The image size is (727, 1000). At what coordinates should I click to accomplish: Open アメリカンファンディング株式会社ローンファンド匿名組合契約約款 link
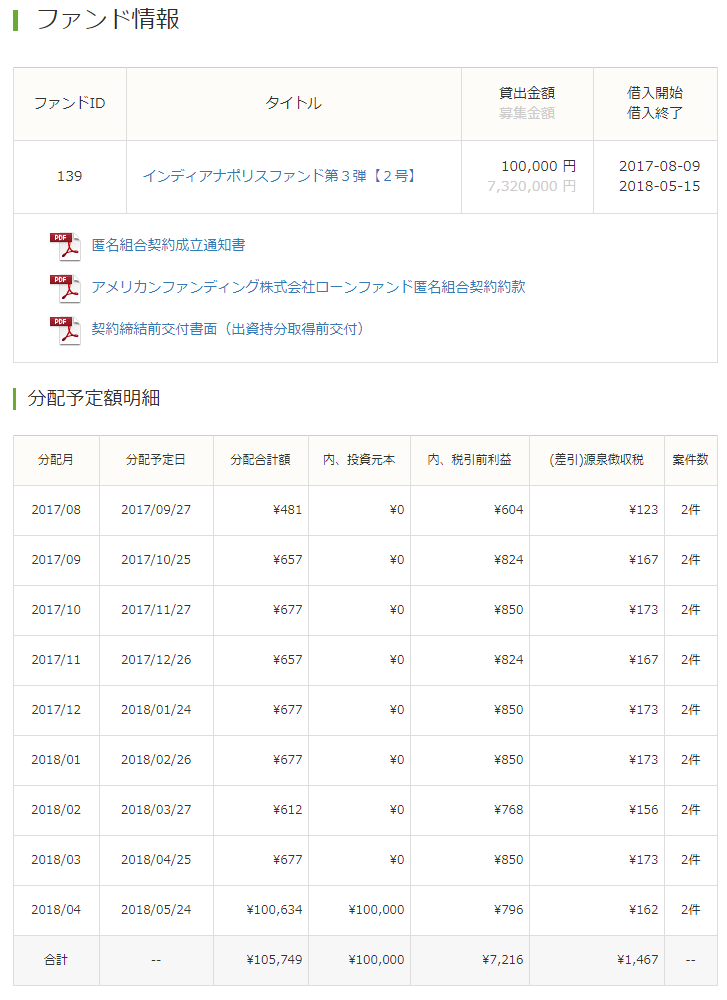308,287
